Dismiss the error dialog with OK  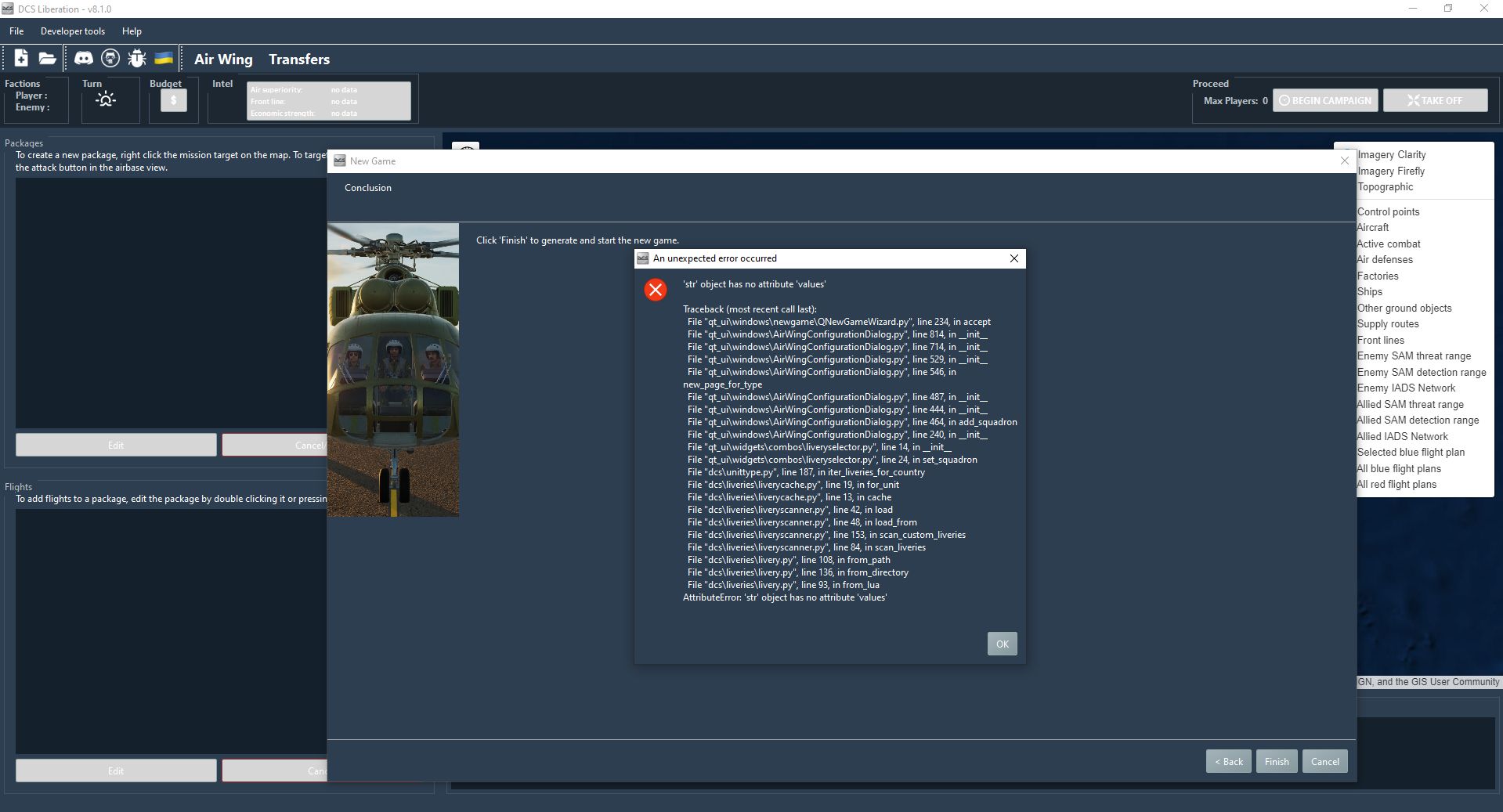coord(1002,643)
